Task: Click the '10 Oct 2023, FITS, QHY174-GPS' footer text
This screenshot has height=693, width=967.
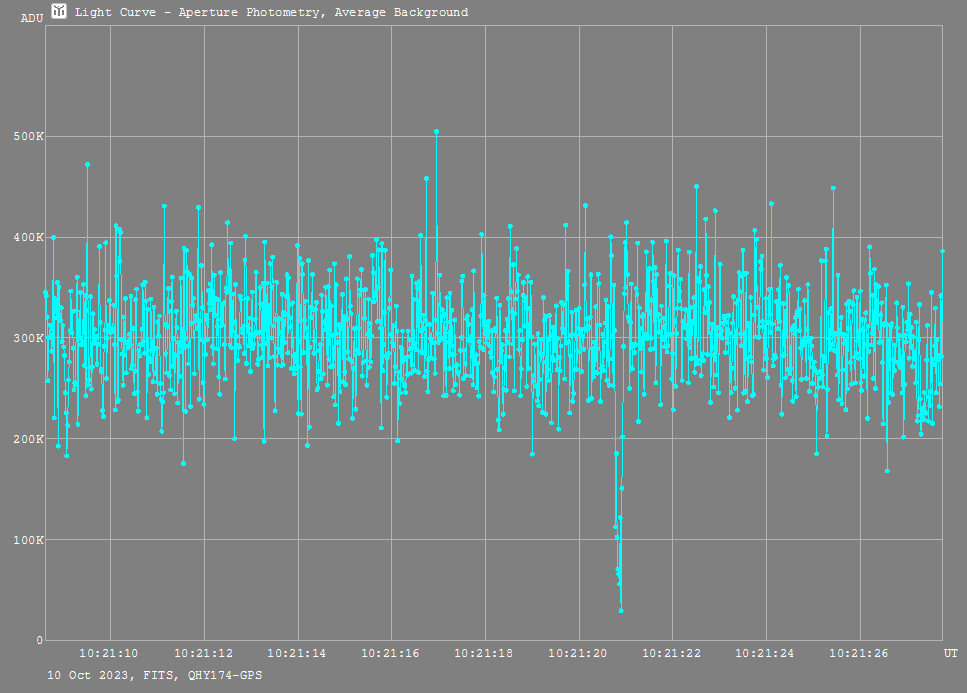Action: point(155,676)
